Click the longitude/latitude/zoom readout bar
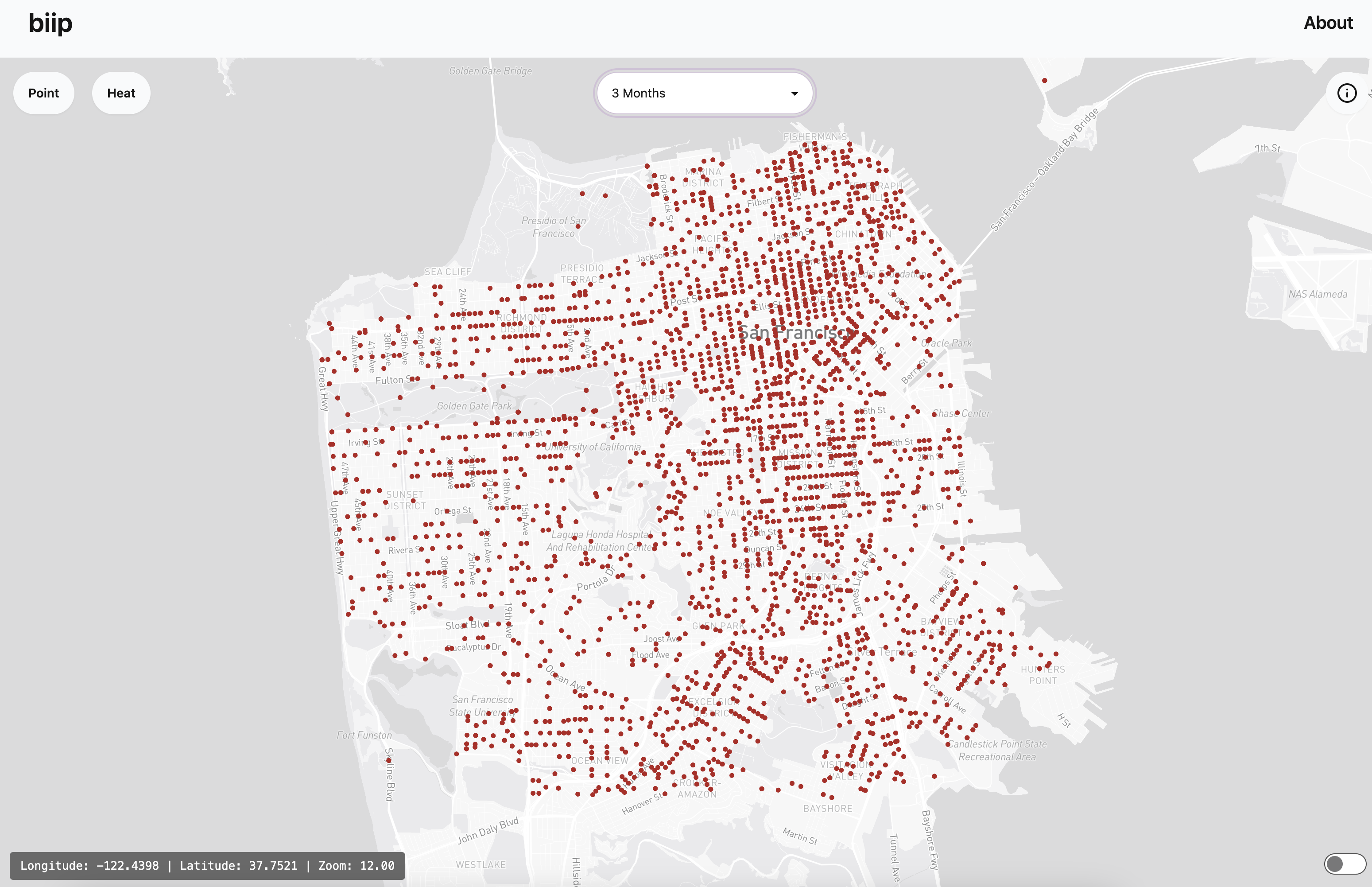Viewport: 1372px width, 887px height. 207,865
